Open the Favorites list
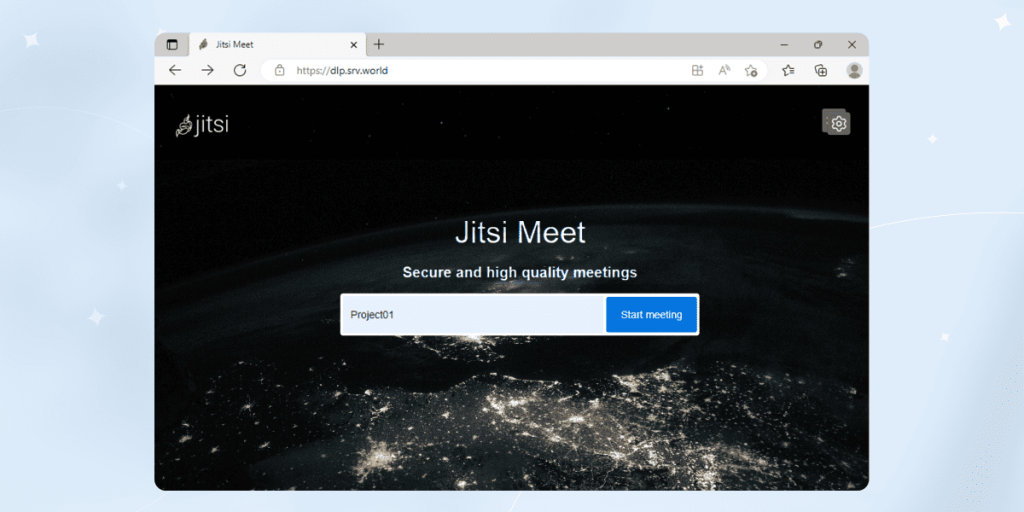 (788, 71)
